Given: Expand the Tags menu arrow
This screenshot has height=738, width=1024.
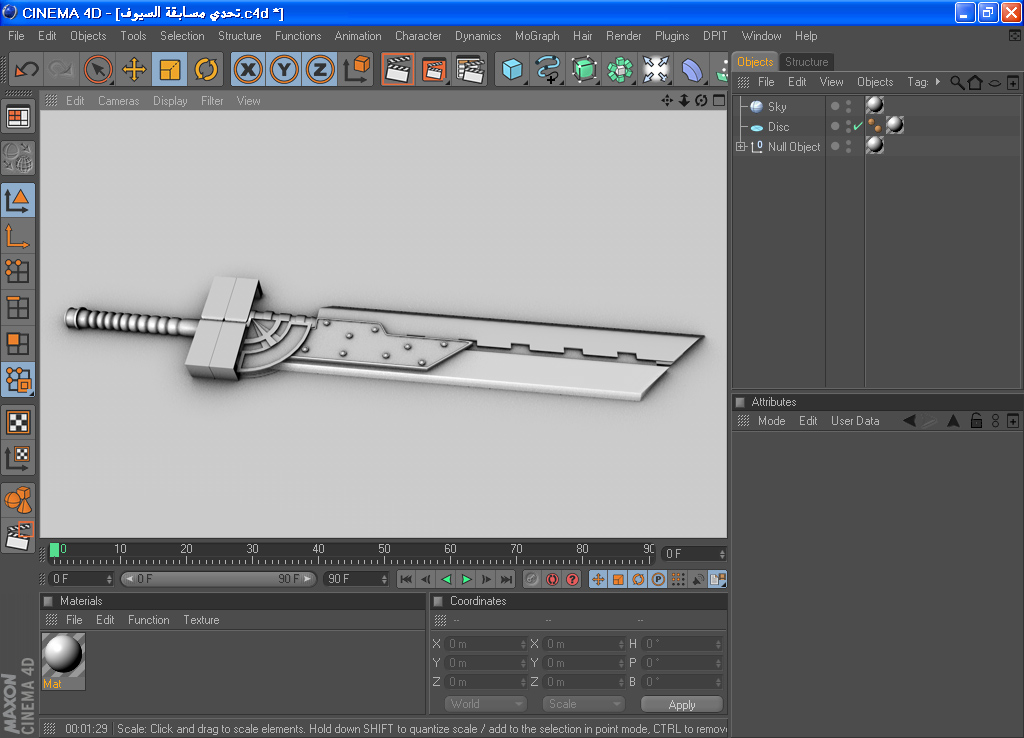Looking at the screenshot, I should coord(938,82).
